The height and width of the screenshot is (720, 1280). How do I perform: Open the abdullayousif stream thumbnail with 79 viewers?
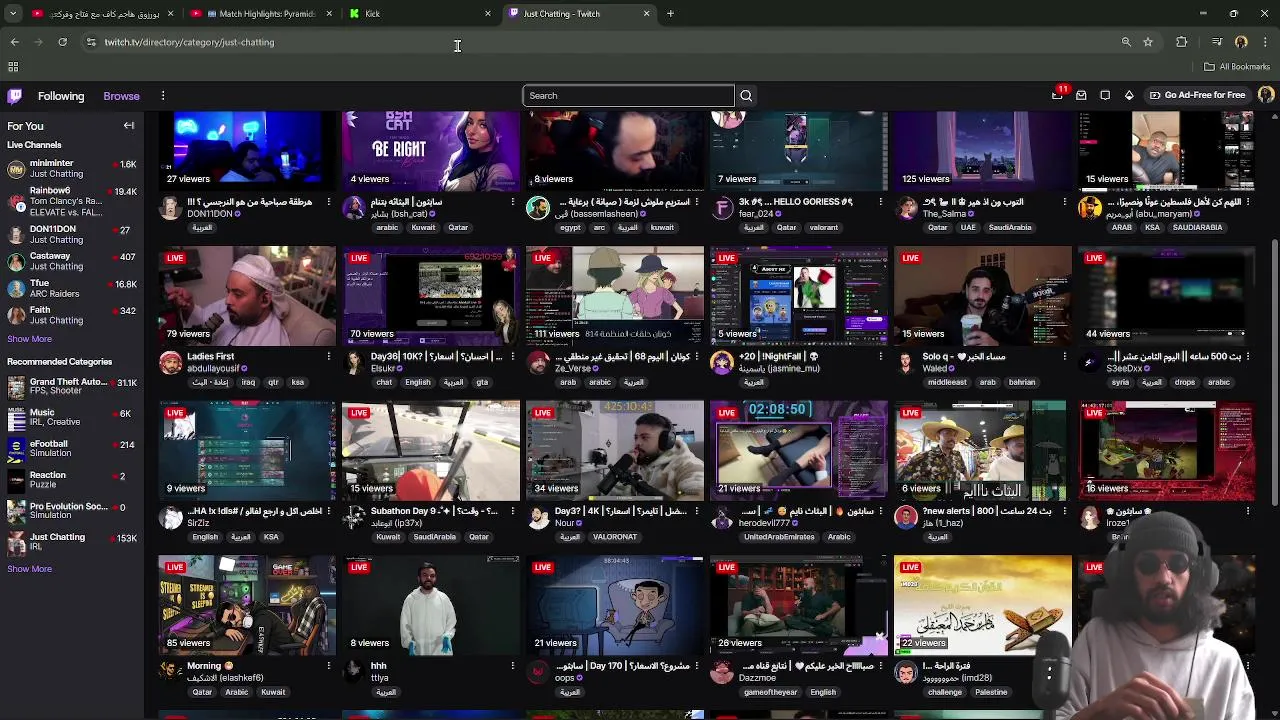tap(247, 295)
